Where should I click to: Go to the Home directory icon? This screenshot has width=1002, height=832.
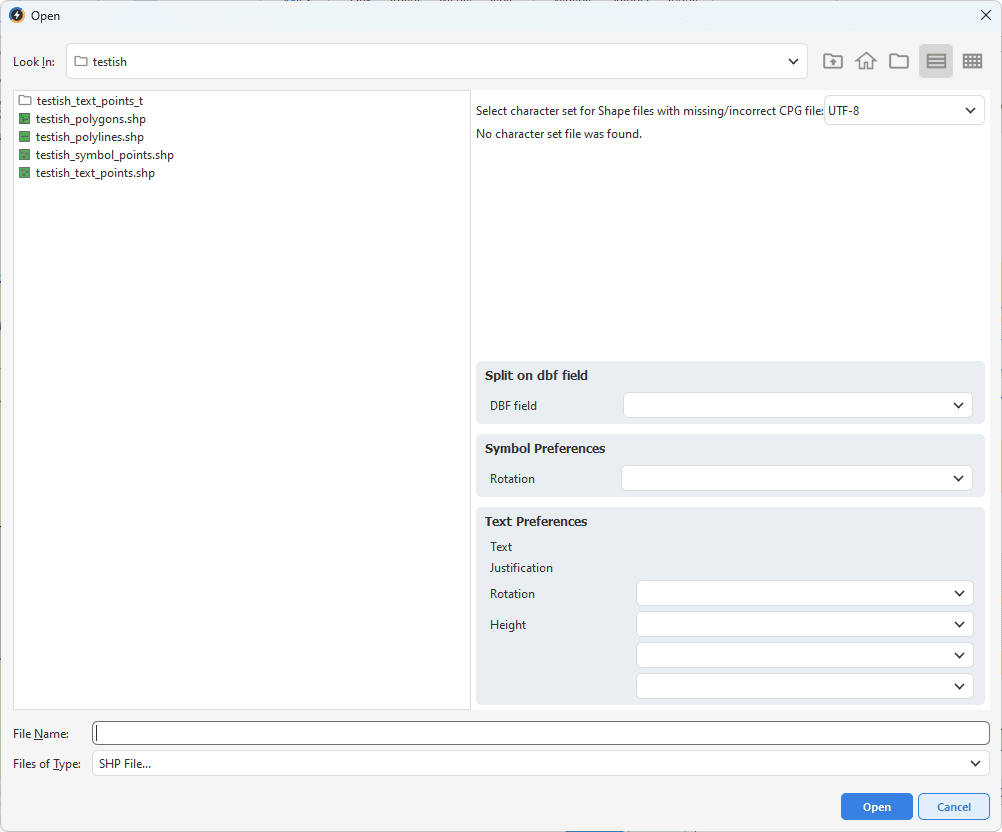[x=866, y=61]
